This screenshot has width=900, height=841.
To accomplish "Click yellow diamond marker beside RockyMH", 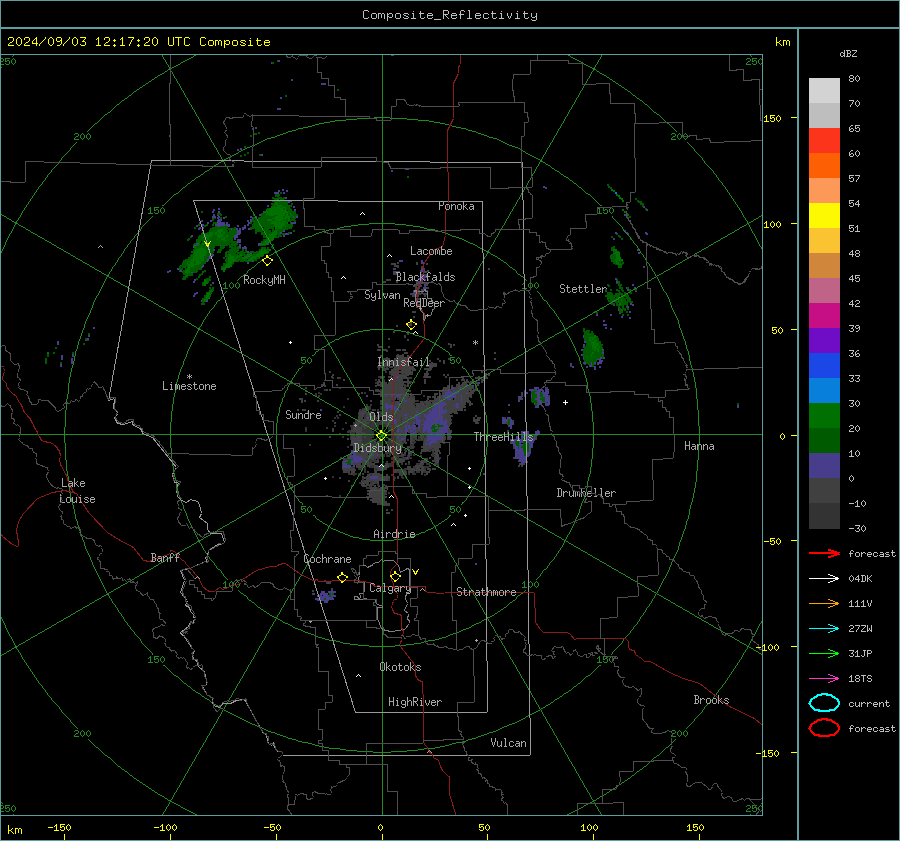I will [x=267, y=261].
